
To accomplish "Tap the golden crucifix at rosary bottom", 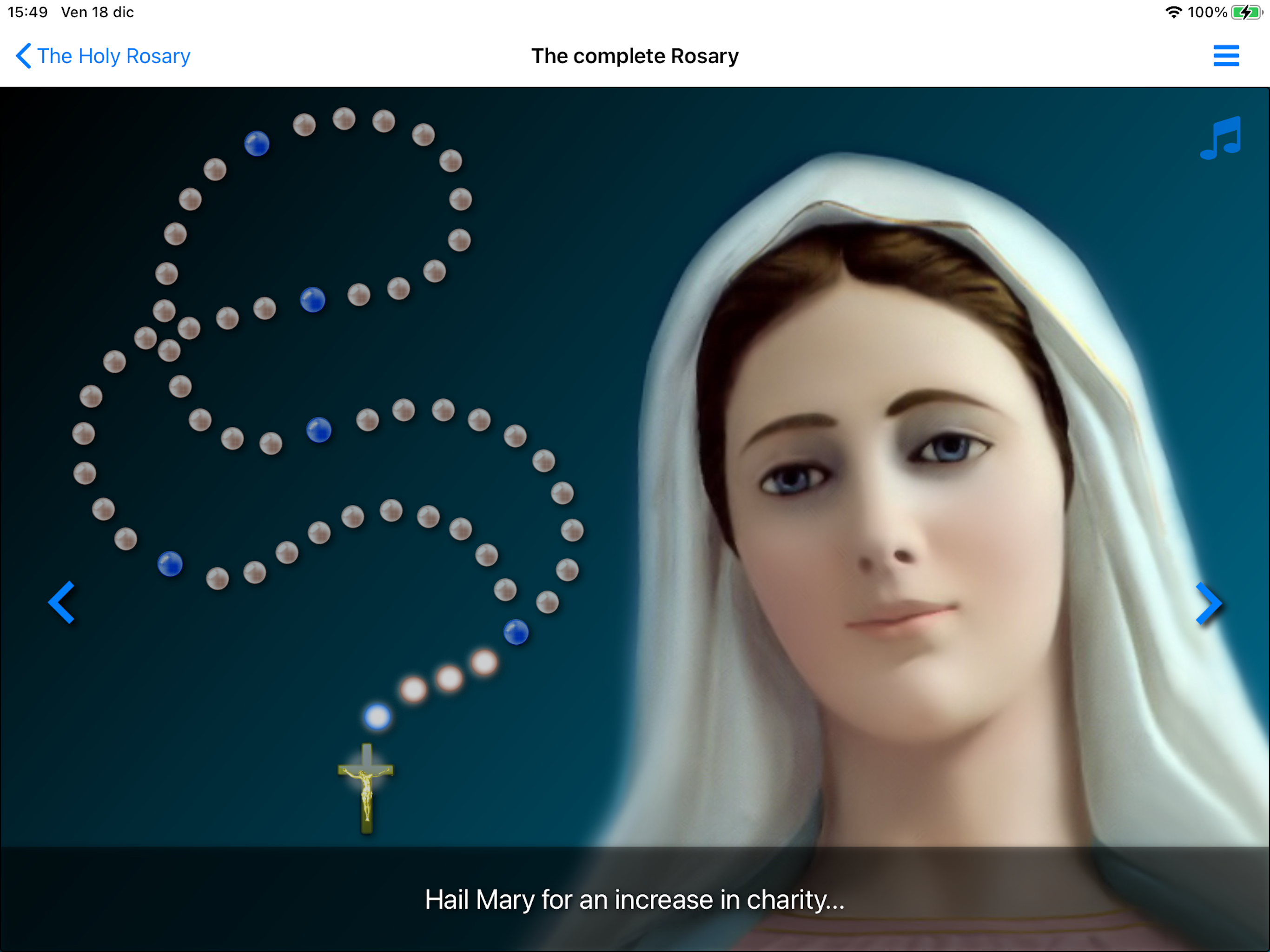I will [x=366, y=788].
